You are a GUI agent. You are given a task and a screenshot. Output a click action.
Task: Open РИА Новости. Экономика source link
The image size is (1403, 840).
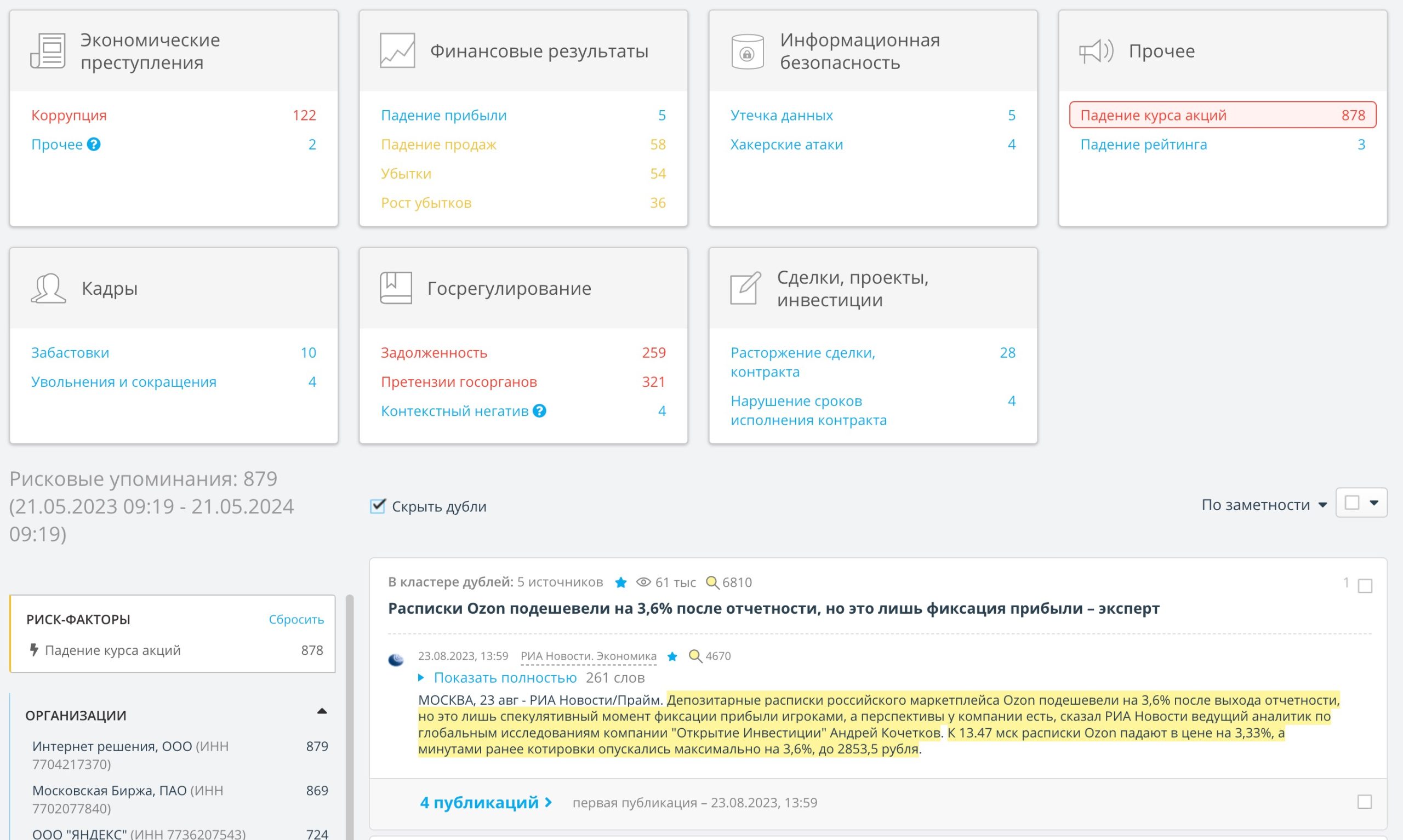coord(588,656)
